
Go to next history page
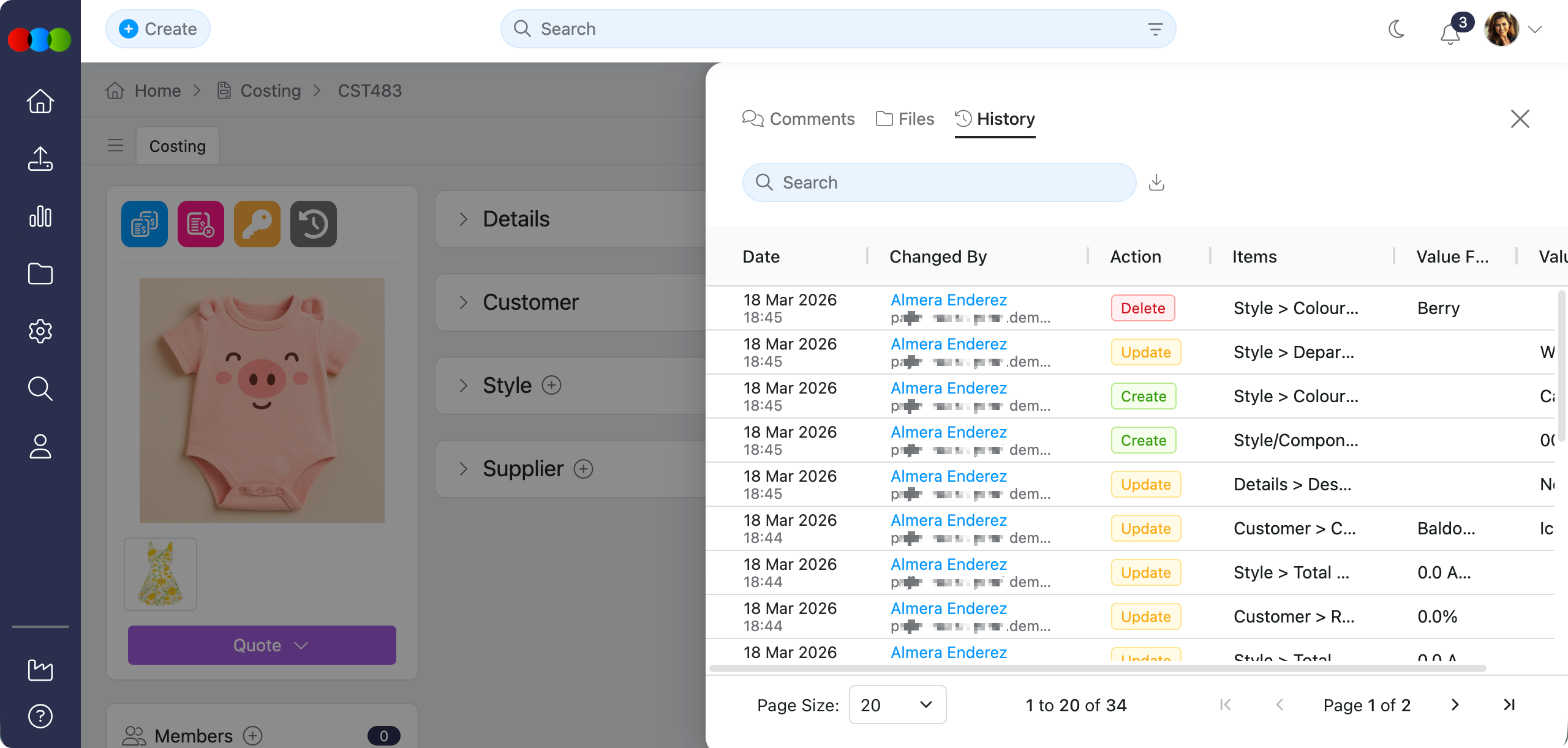[x=1455, y=705]
